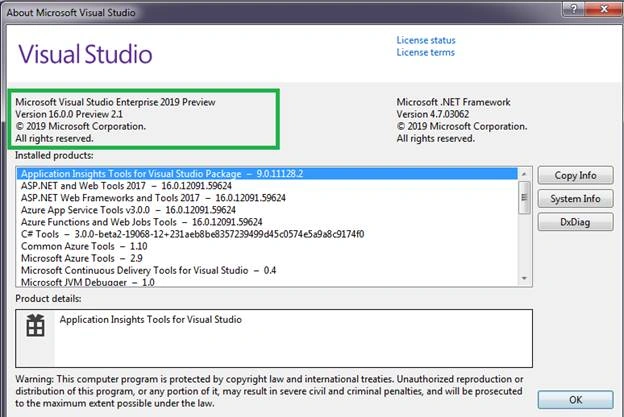This screenshot has height=417, width=624.
Task: Click the .NET Framework Version 4.7.03062 text
Action: coord(433,114)
